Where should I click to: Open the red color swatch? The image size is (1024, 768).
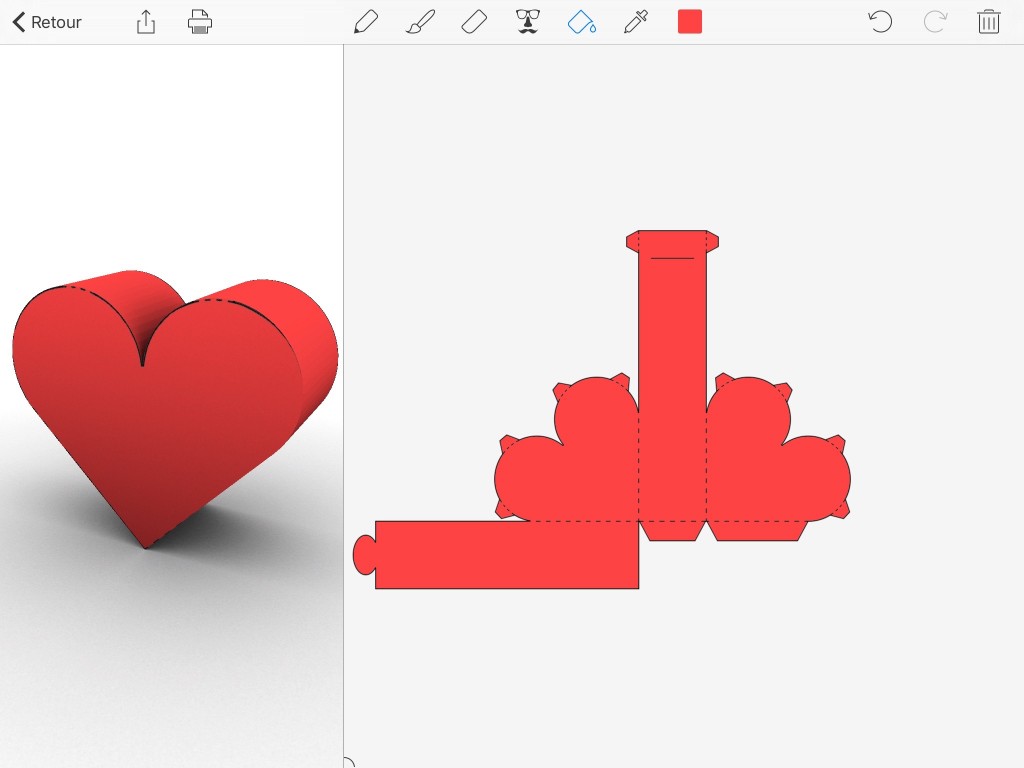(x=690, y=22)
